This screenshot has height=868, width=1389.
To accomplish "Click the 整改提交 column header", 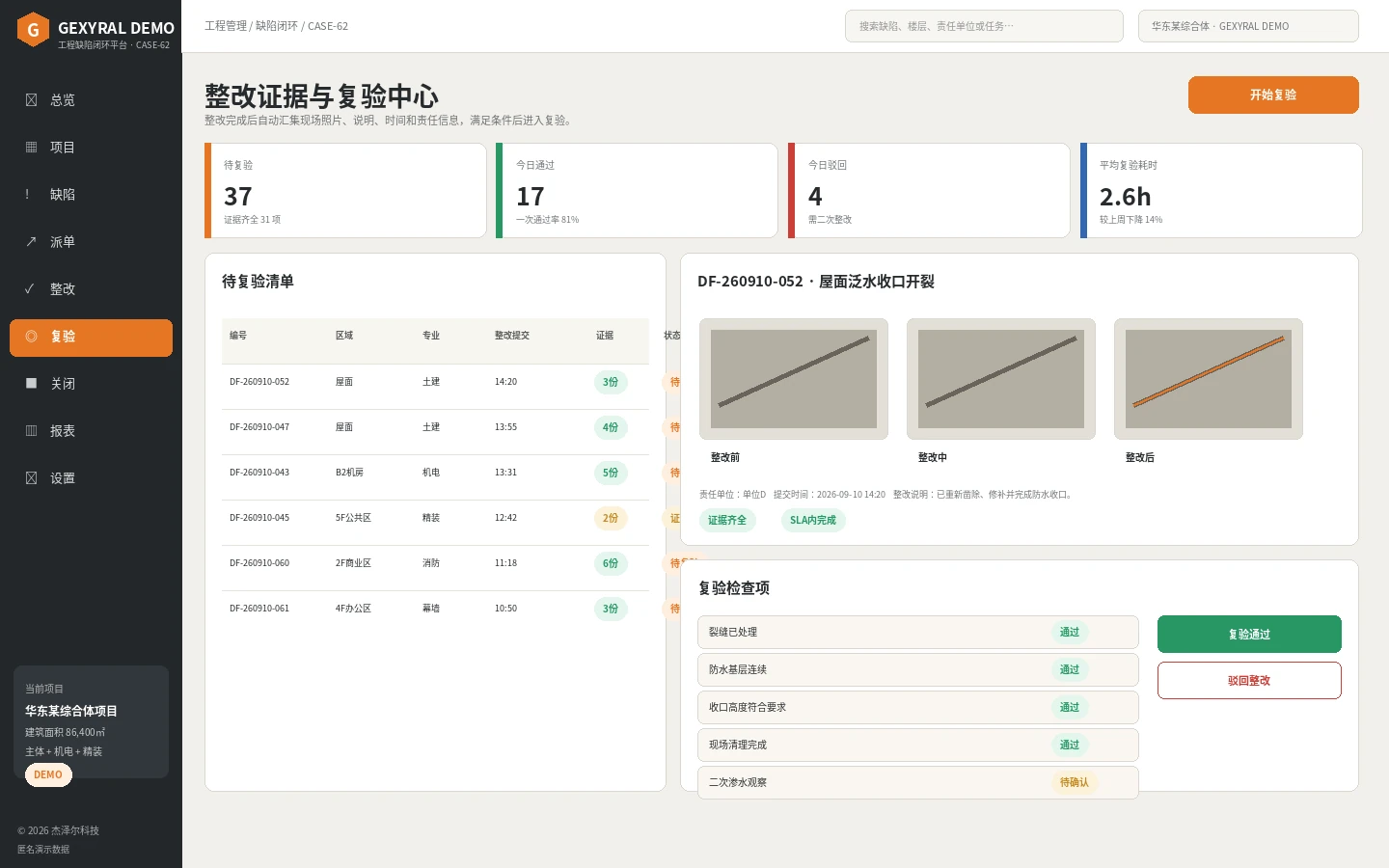I will pyautogui.click(x=512, y=336).
